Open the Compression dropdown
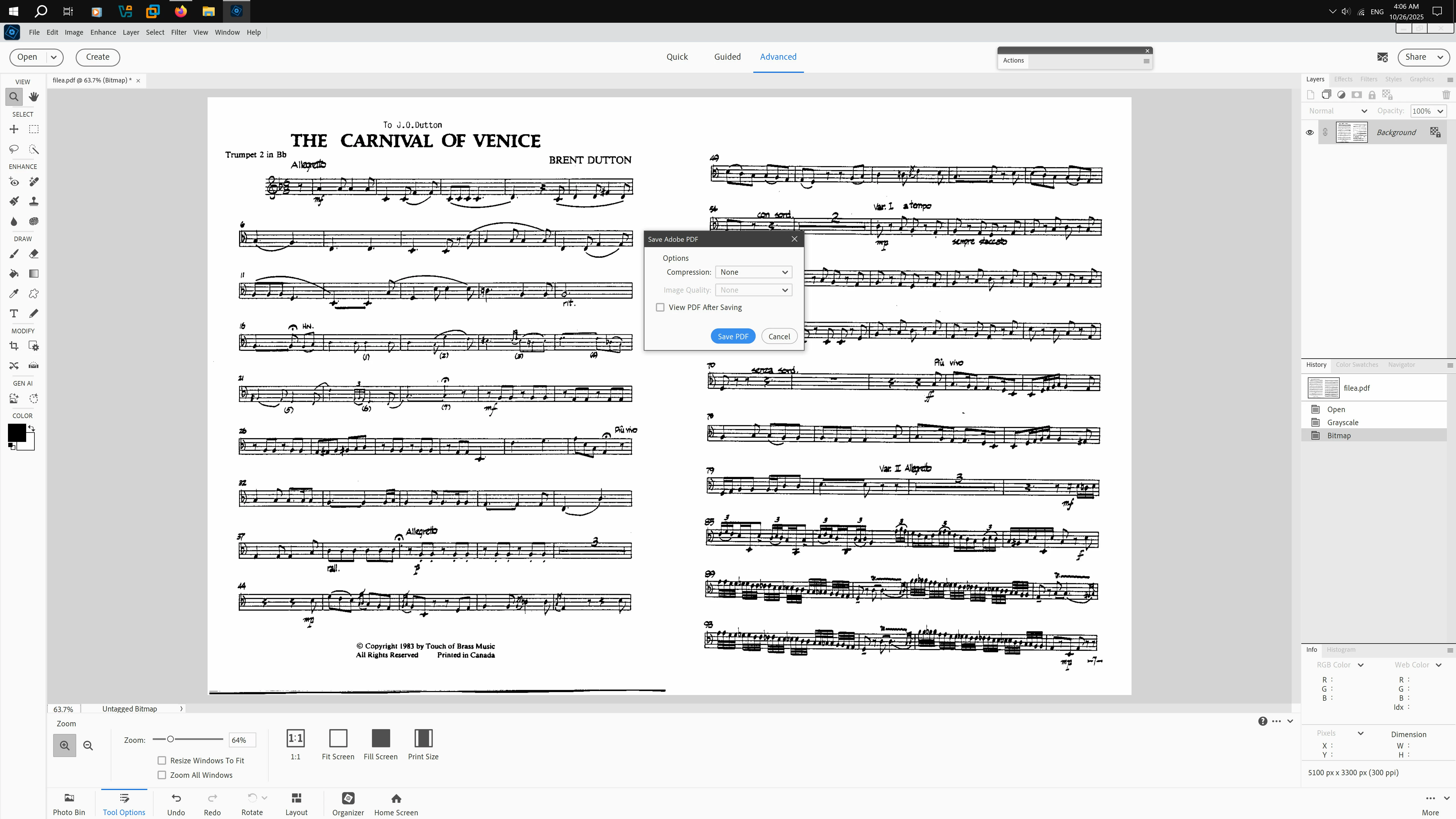1456x819 pixels. point(753,272)
